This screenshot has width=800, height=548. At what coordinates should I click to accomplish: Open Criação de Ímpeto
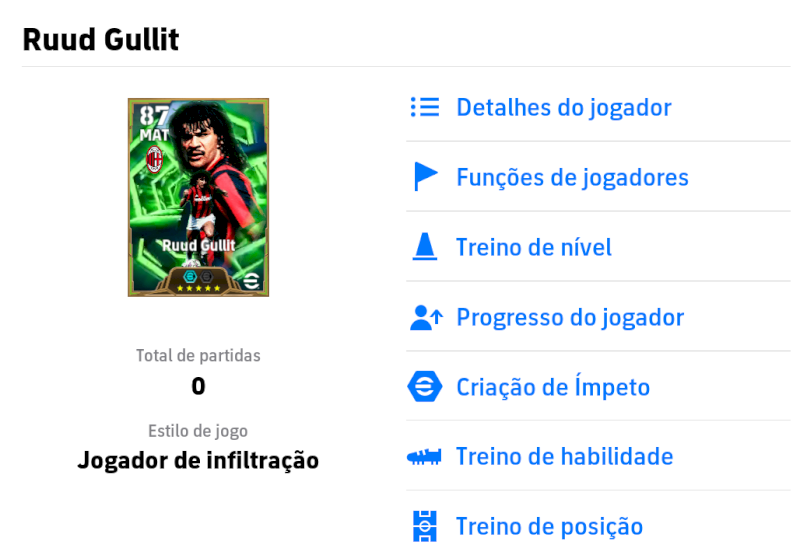pyautogui.click(x=553, y=386)
